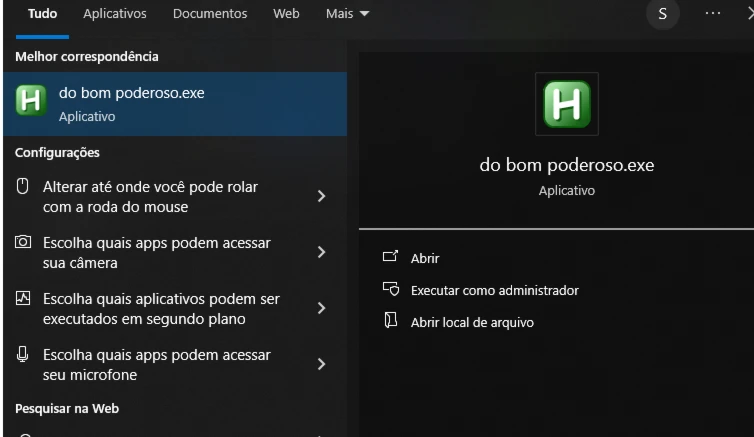
Task: Click the file location icon
Action: [x=390, y=320]
